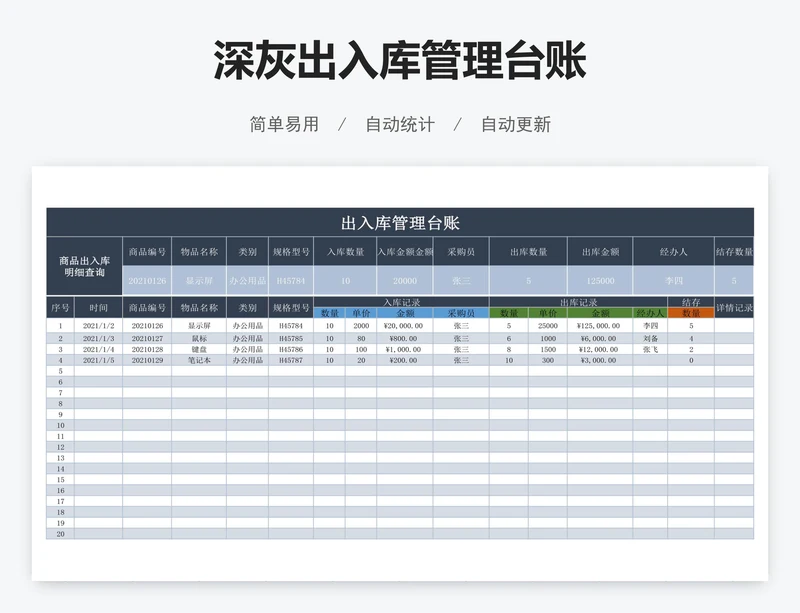
Task: Select the orange 数量 sub-header under 结存
Action: (x=691, y=313)
